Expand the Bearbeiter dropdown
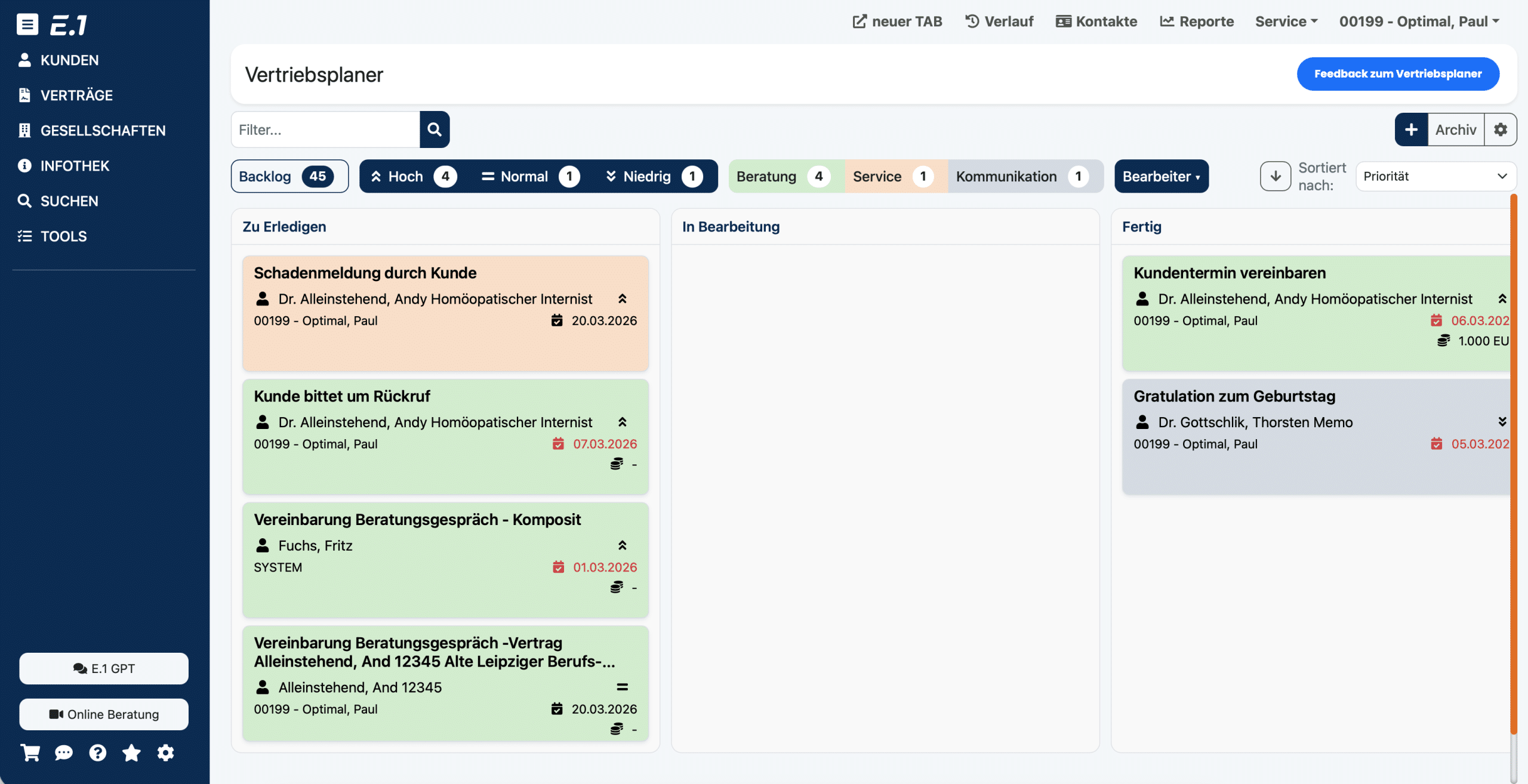The width and height of the screenshot is (1528, 784). [1161, 177]
